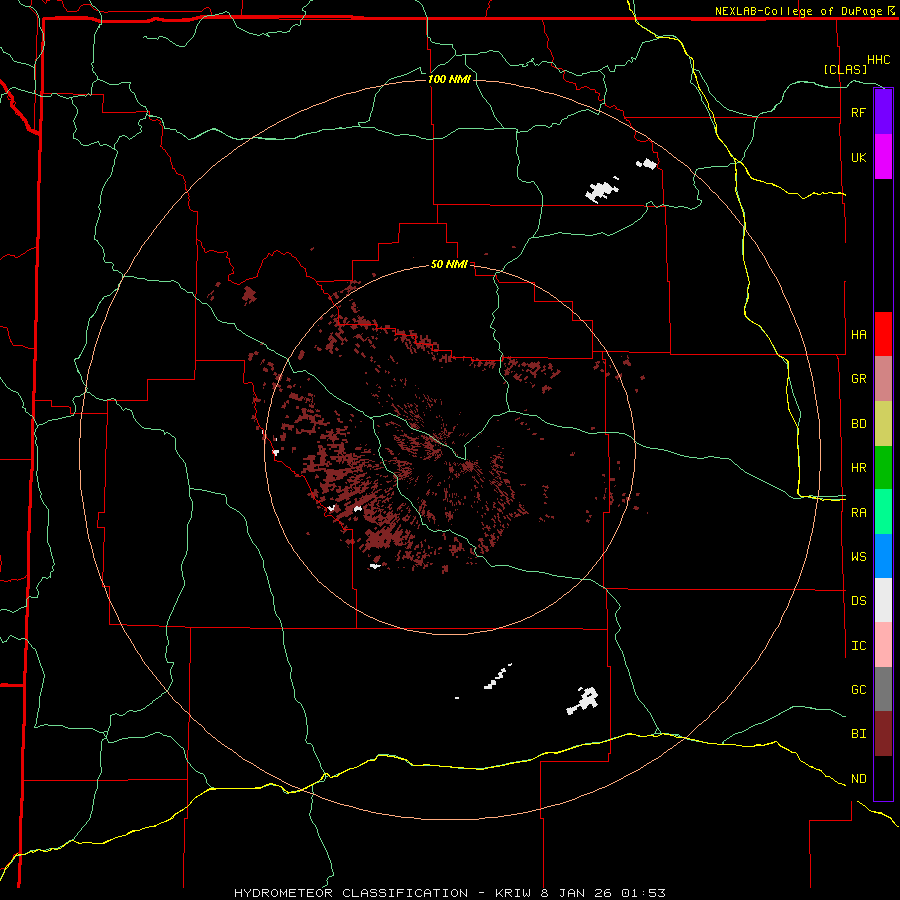The width and height of the screenshot is (900, 900).
Task: Pick the blue WS legend swatch
Action: point(883,556)
